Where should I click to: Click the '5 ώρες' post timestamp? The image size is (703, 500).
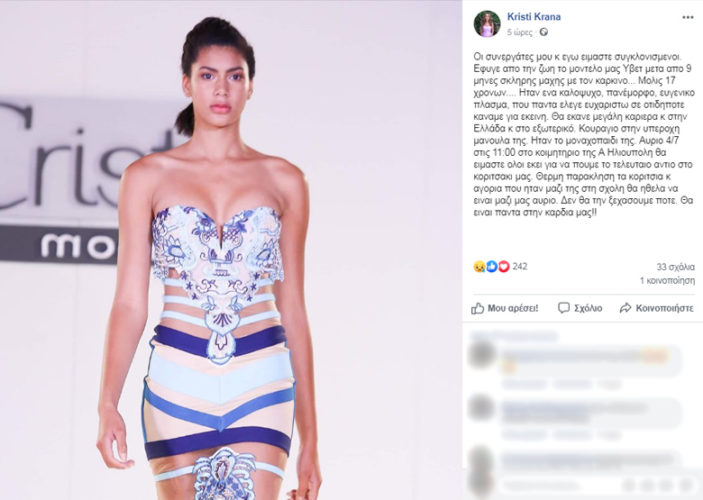pyautogui.click(x=520, y=32)
